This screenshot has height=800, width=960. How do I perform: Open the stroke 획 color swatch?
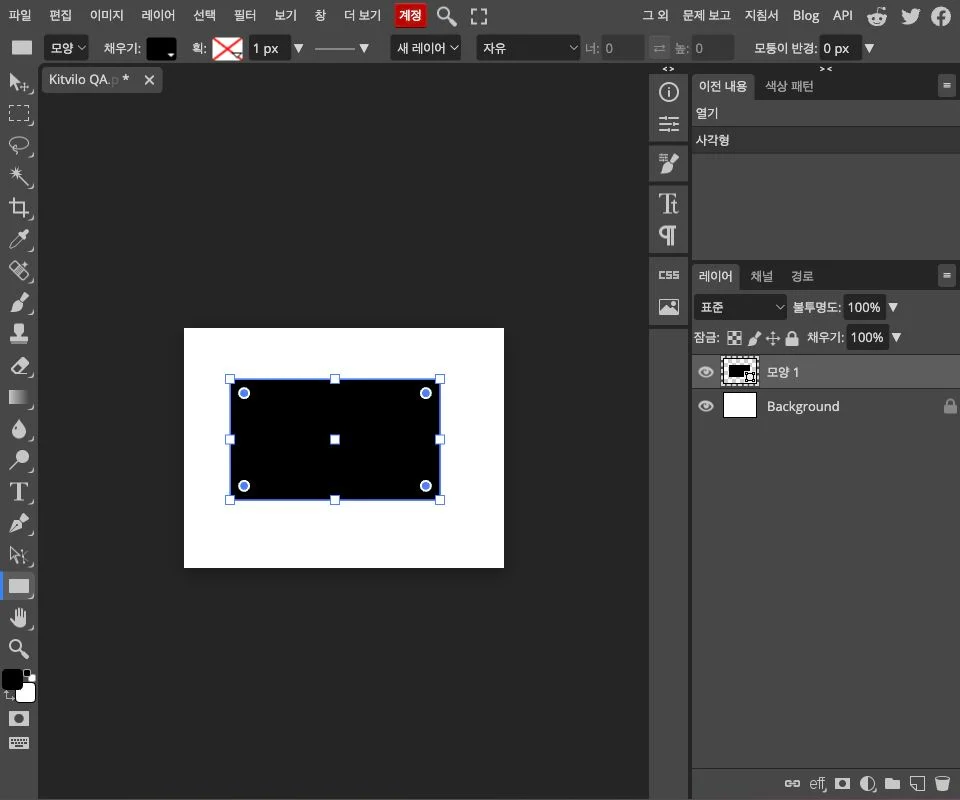(x=227, y=48)
